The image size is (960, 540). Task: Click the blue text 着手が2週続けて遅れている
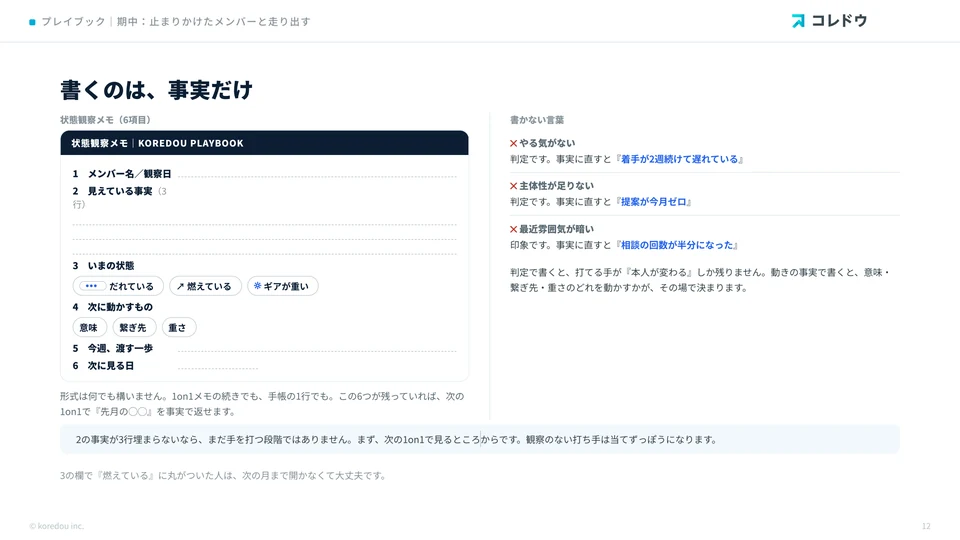(x=679, y=159)
